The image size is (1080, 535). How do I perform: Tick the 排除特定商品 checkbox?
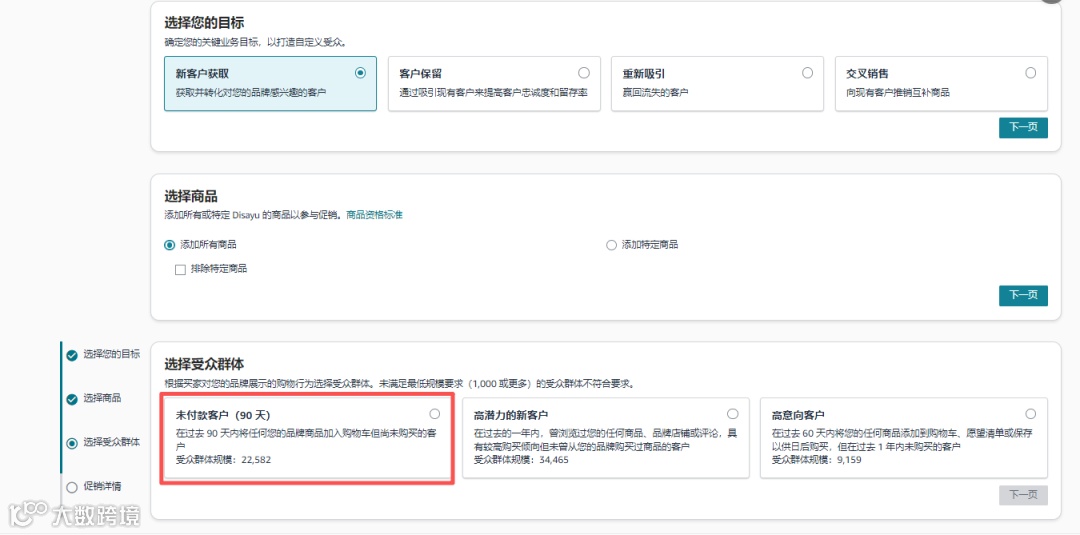[180, 269]
